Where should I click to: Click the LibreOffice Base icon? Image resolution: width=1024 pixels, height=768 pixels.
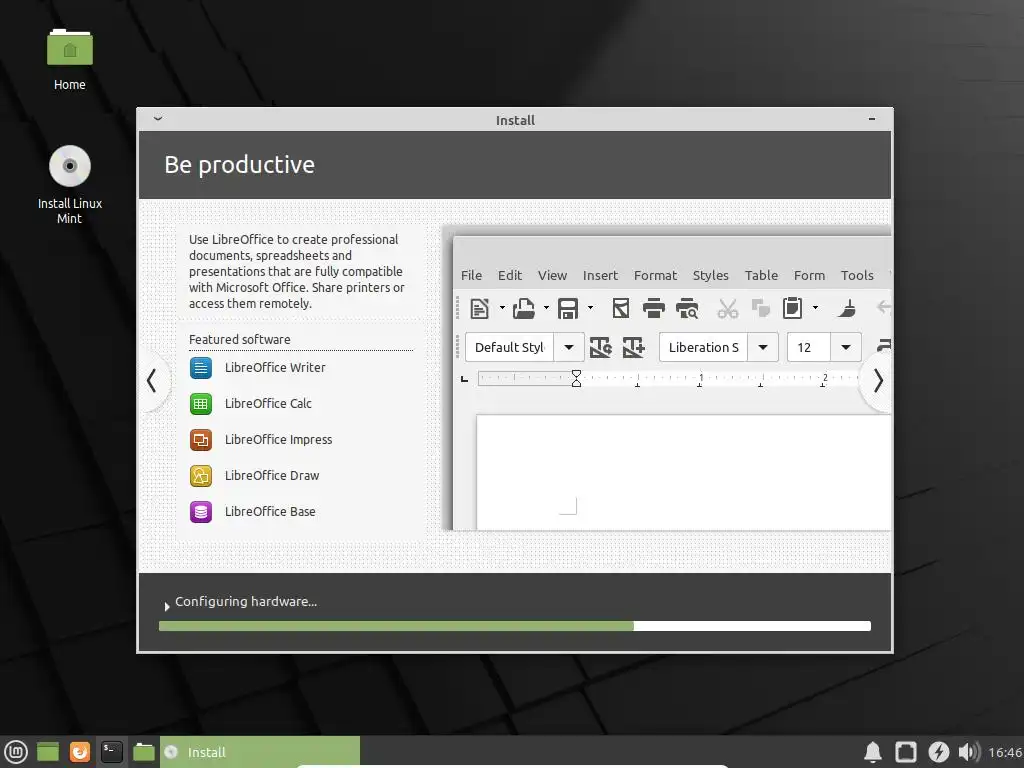[x=200, y=511]
